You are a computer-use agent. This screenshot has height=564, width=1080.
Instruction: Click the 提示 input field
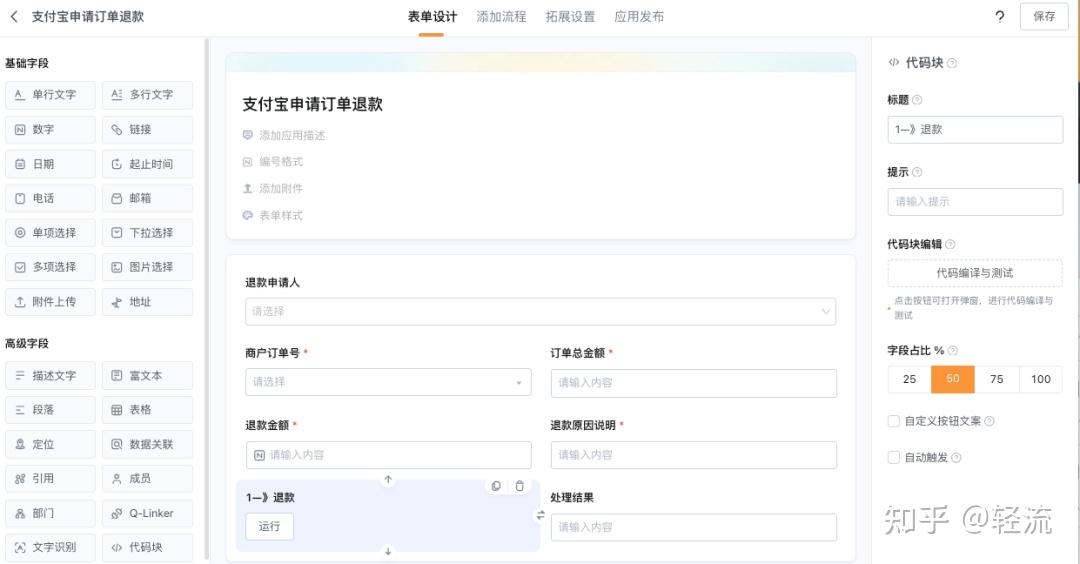coord(975,202)
